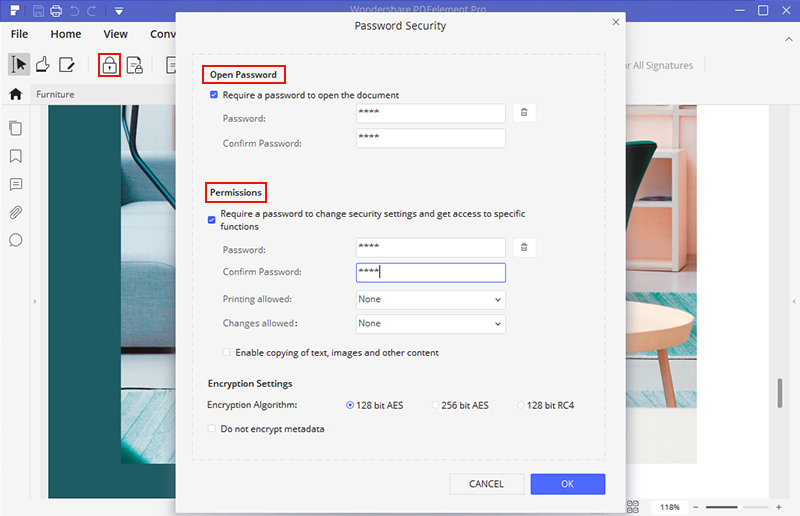Click the print icon in title bar
Screen dimensions: 800x516
click(x=55, y=11)
